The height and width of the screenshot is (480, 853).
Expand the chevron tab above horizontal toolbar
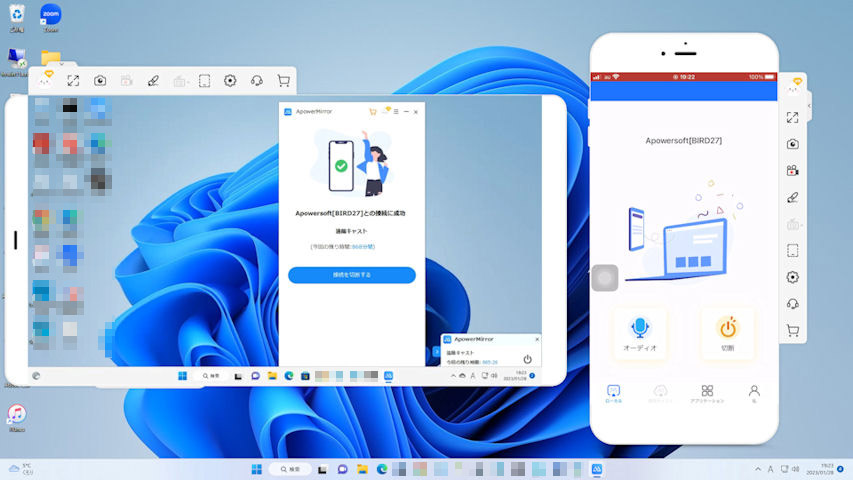(x=61, y=64)
